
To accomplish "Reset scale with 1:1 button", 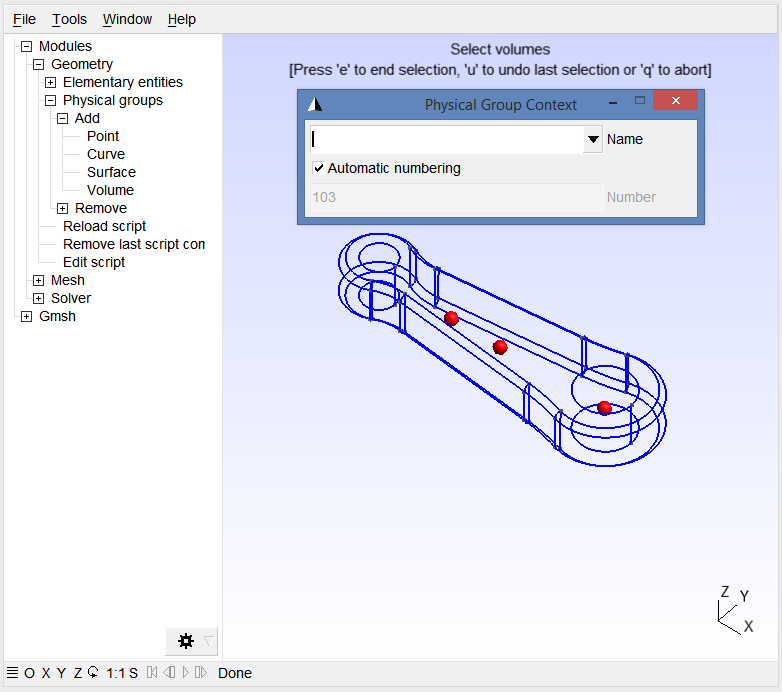I will (116, 673).
